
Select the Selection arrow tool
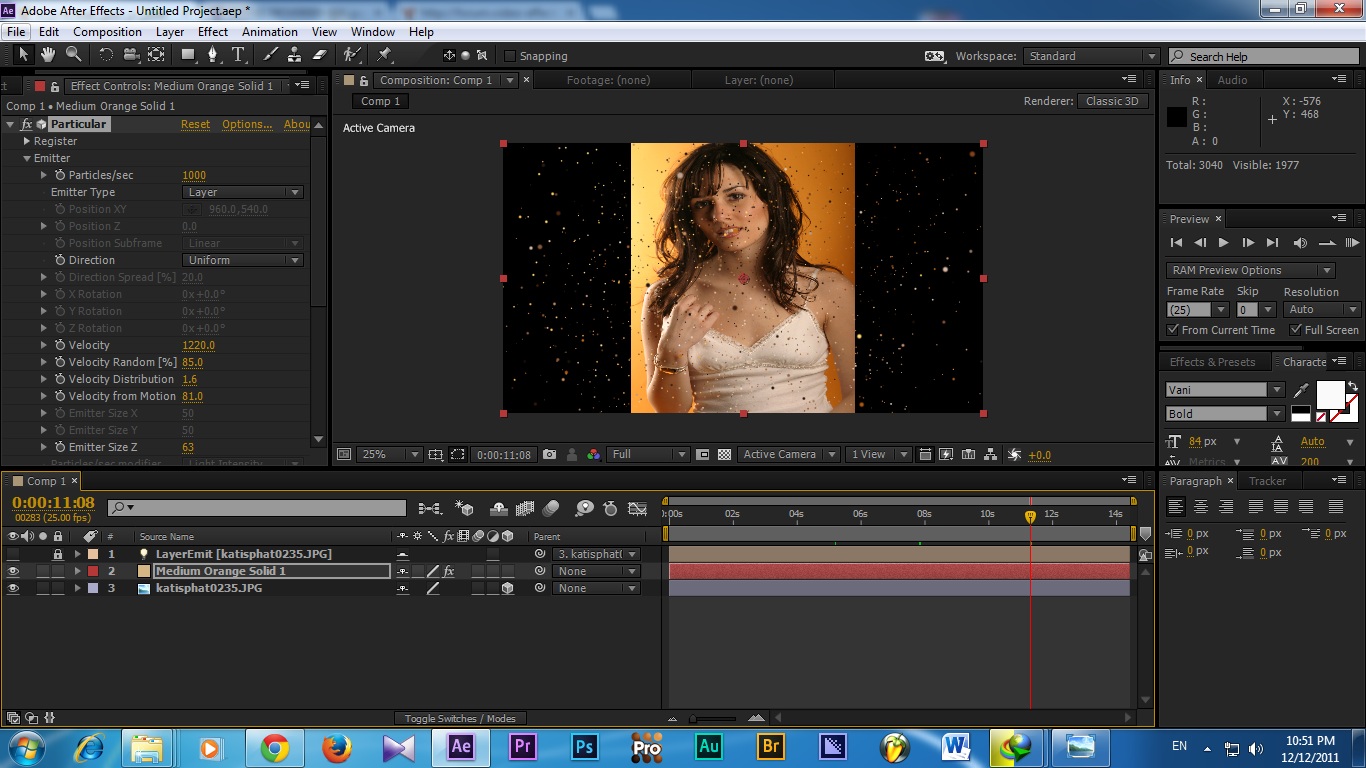pyautogui.click(x=24, y=55)
